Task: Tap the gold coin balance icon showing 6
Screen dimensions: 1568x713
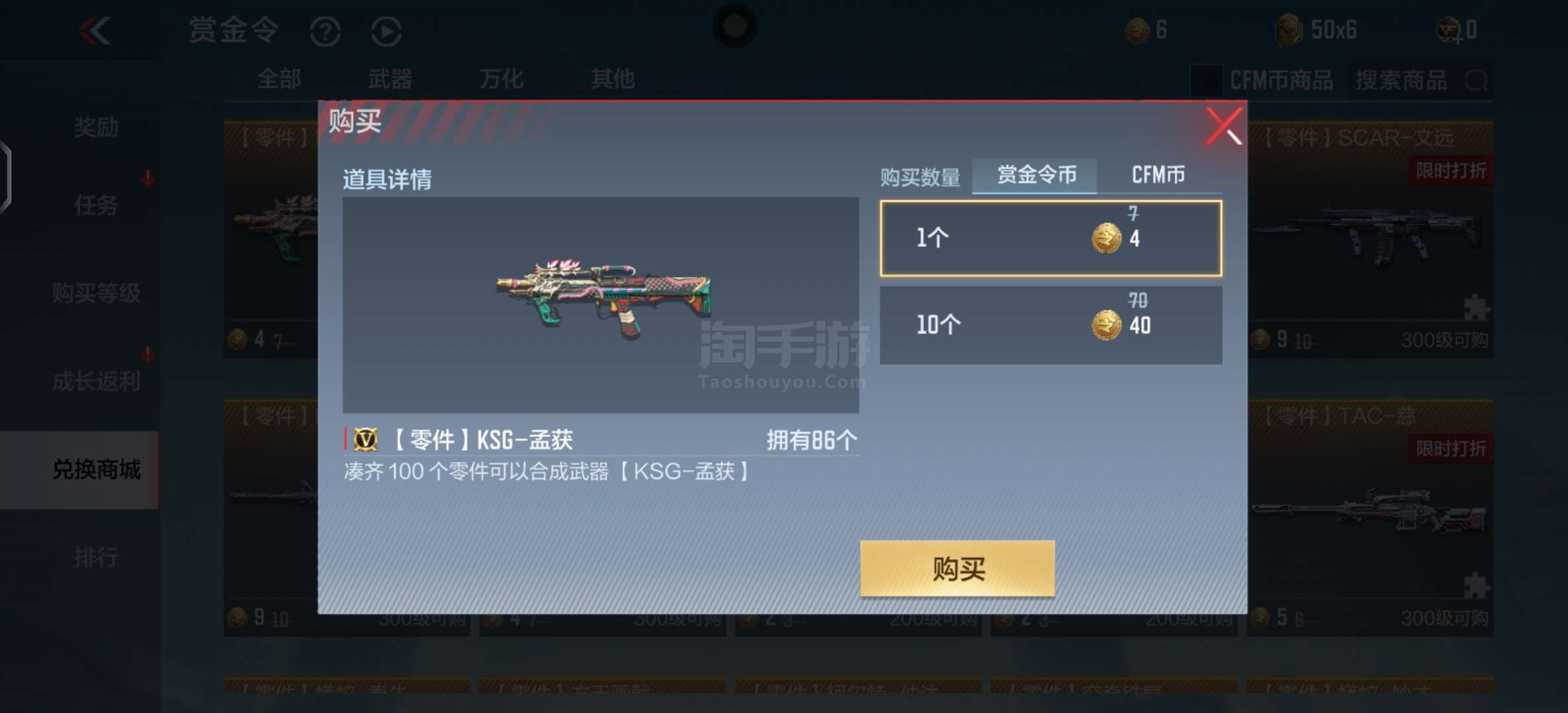Action: (1137, 30)
